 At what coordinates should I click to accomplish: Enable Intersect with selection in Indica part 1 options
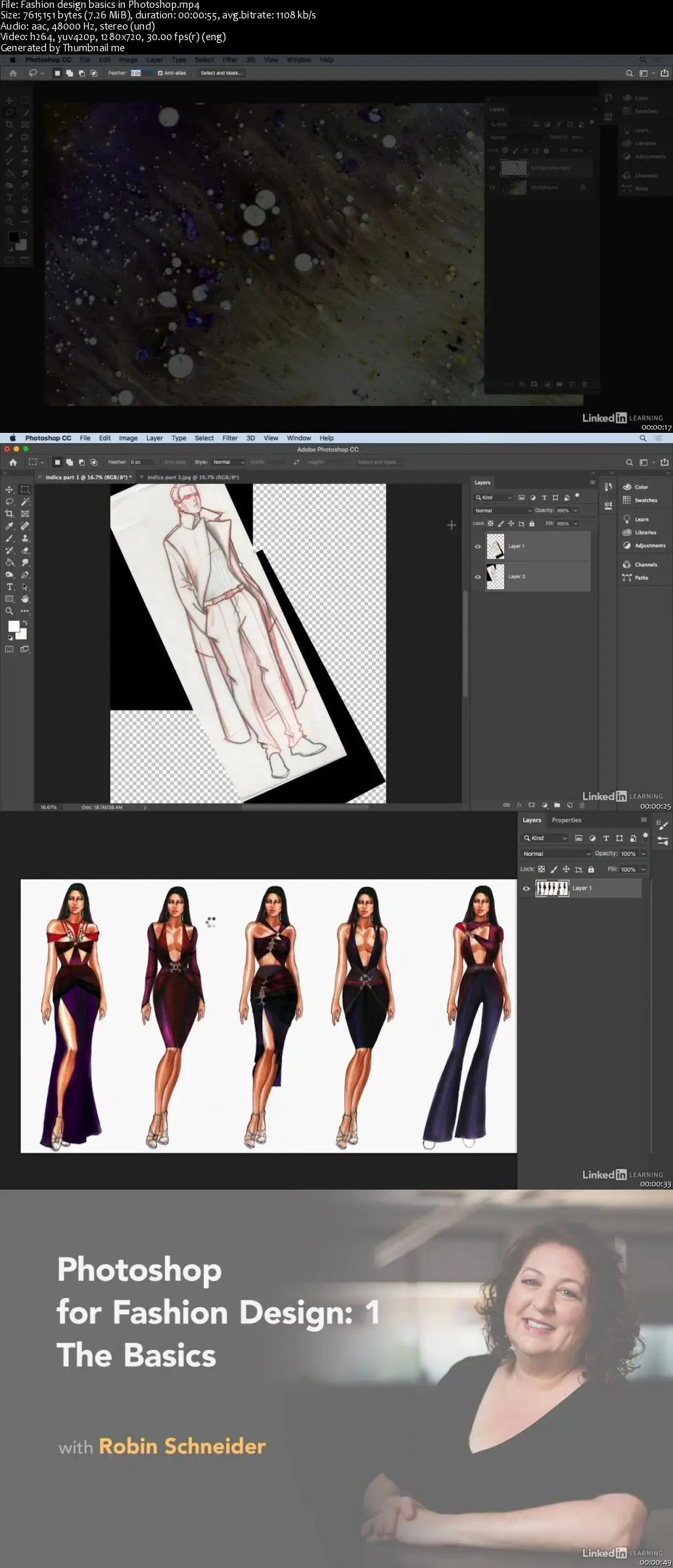tap(93, 462)
